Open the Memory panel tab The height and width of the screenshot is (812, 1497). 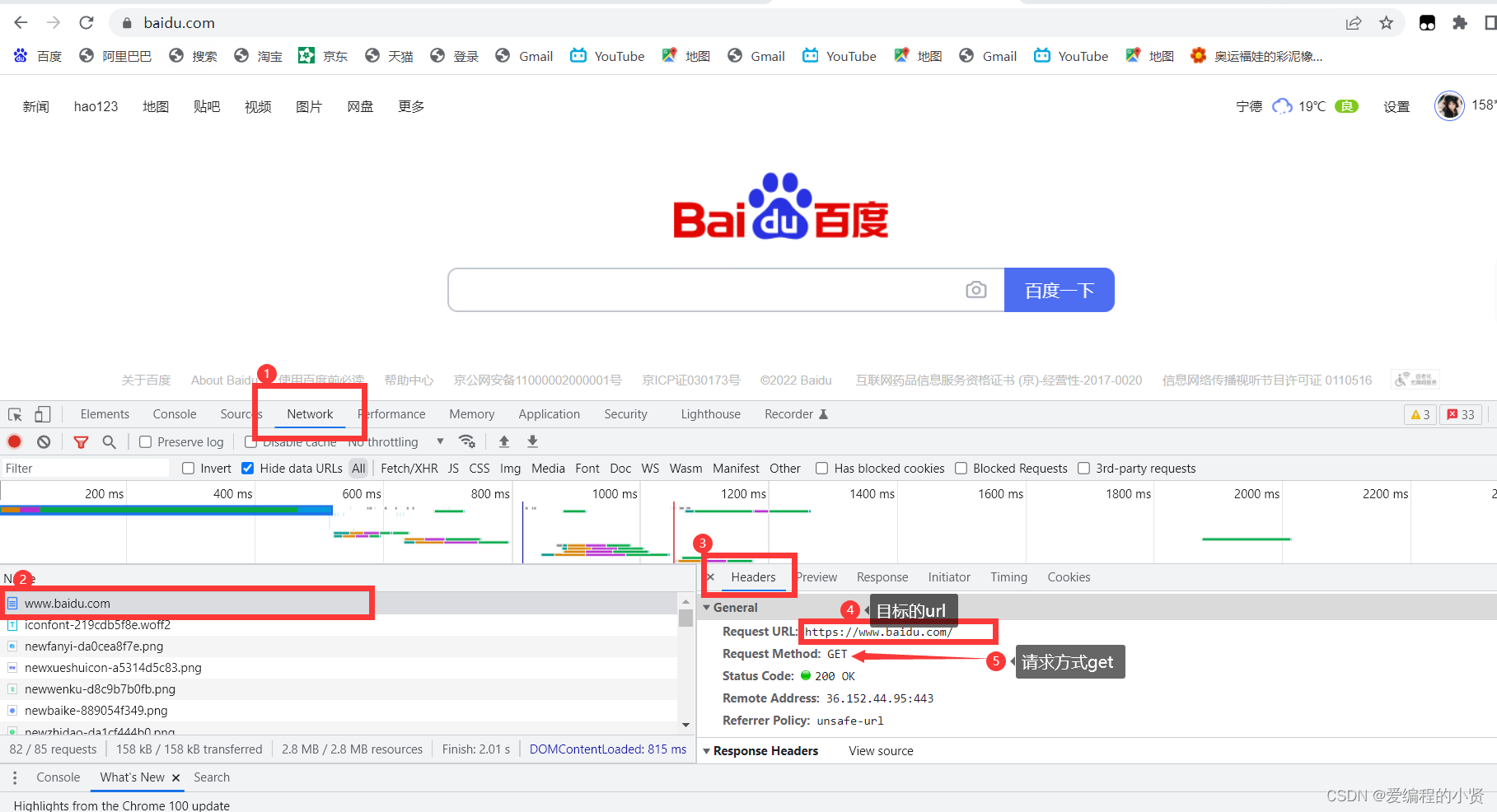pyautogui.click(x=472, y=414)
